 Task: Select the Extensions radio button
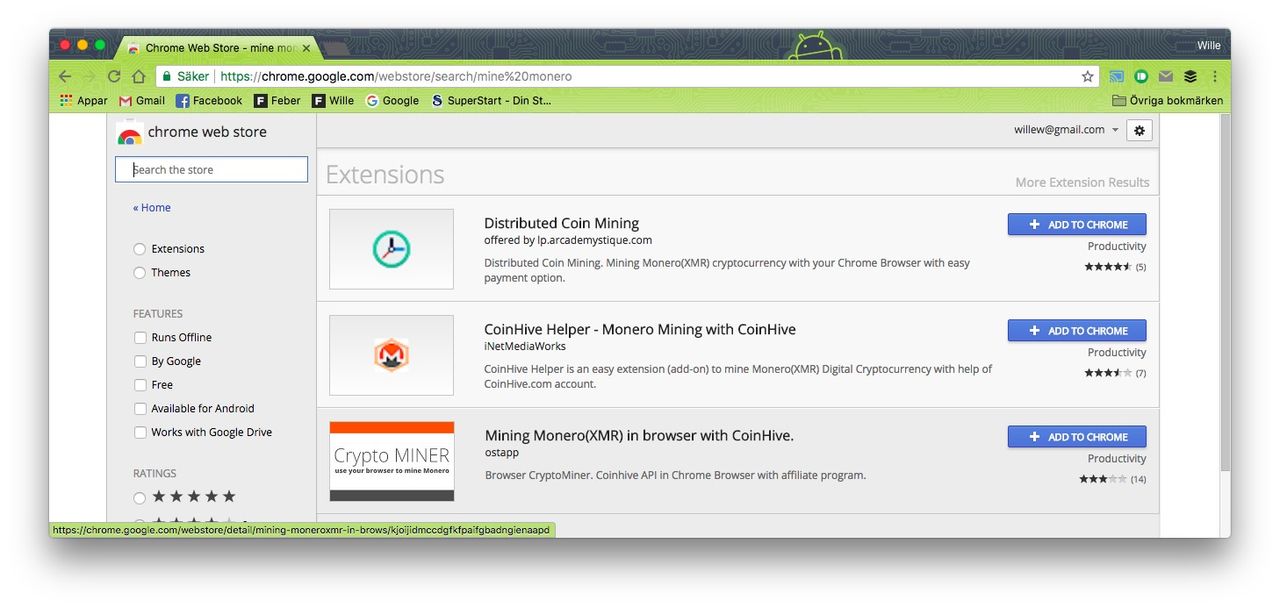coord(140,249)
